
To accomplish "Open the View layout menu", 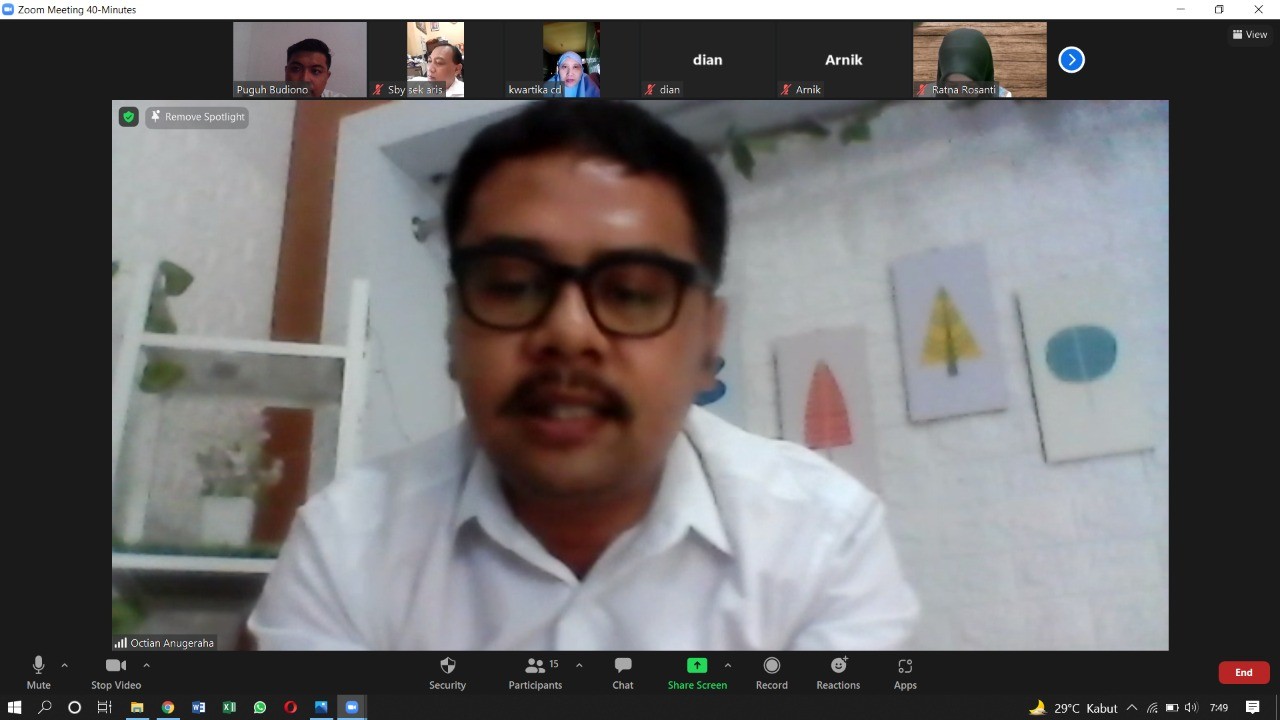I will point(1250,34).
